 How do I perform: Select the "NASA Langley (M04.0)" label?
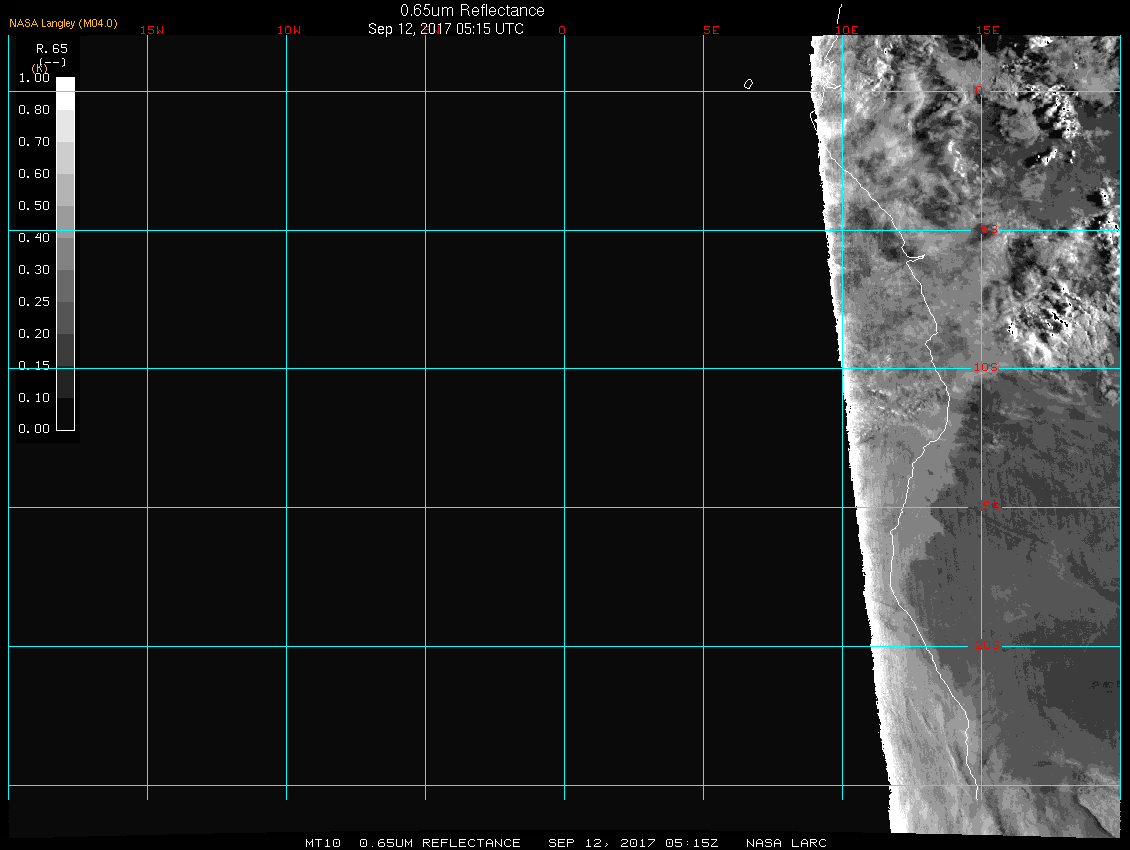pos(63,23)
